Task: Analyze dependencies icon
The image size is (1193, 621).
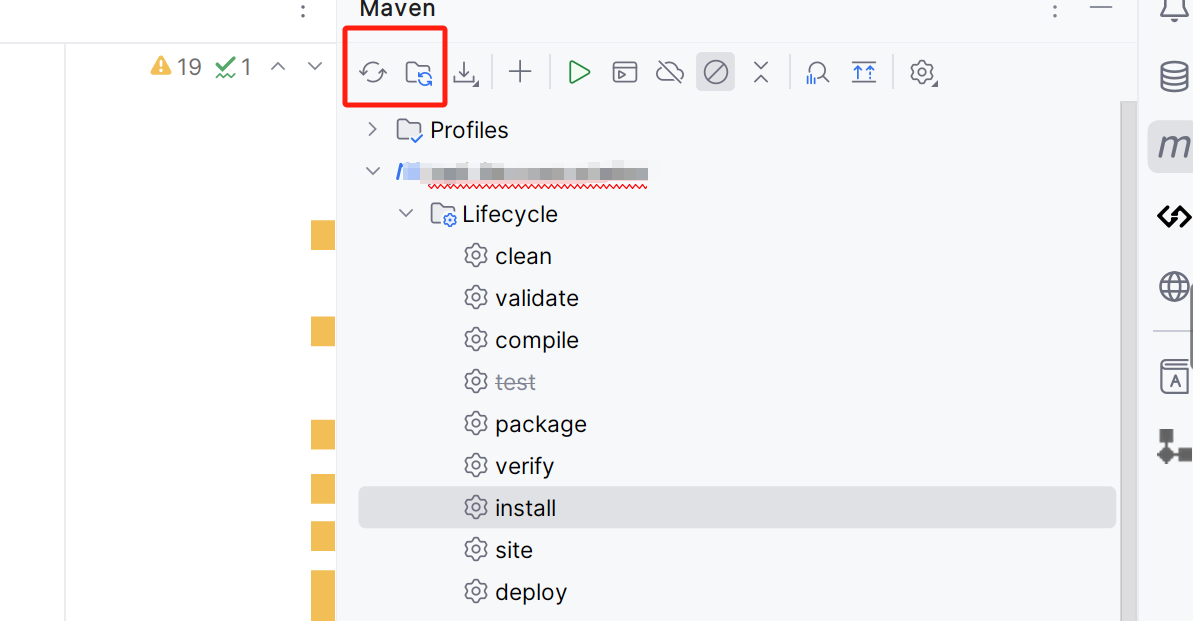Action: 817,73
